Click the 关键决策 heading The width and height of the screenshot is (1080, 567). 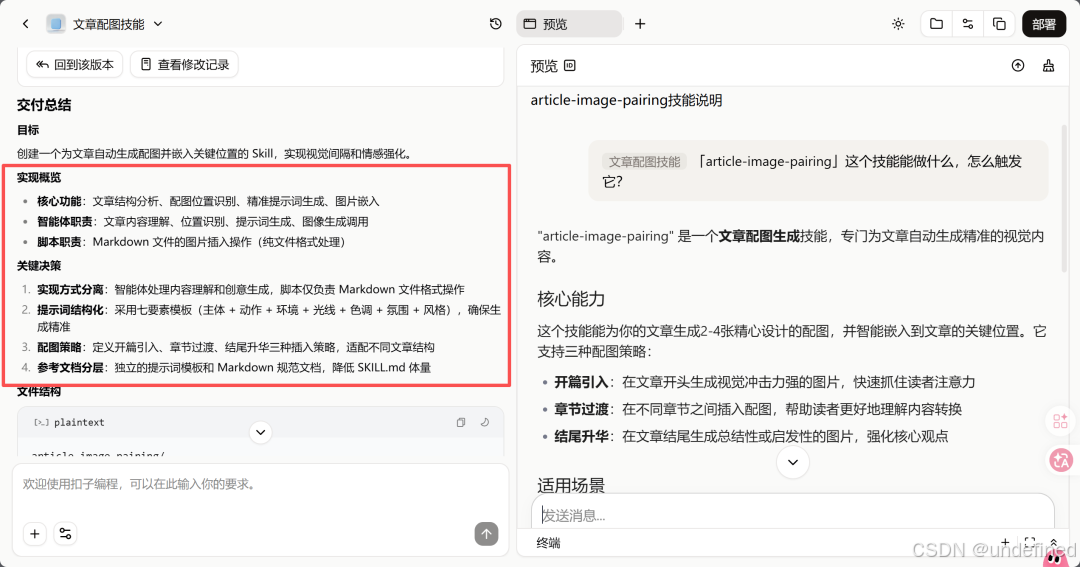(39, 265)
